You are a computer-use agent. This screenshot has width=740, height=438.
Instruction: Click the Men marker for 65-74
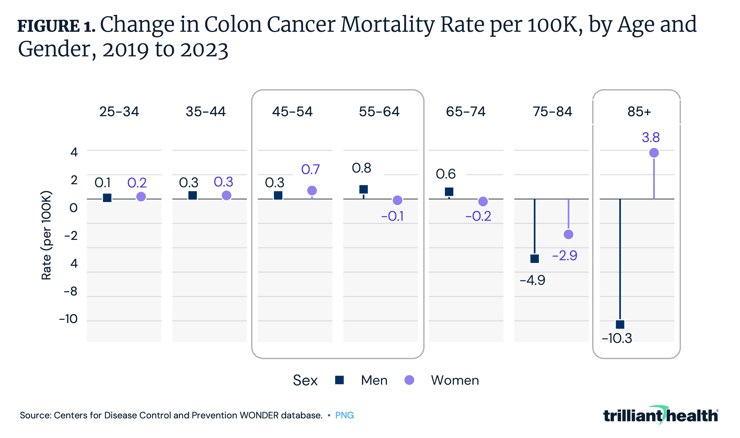(x=449, y=192)
